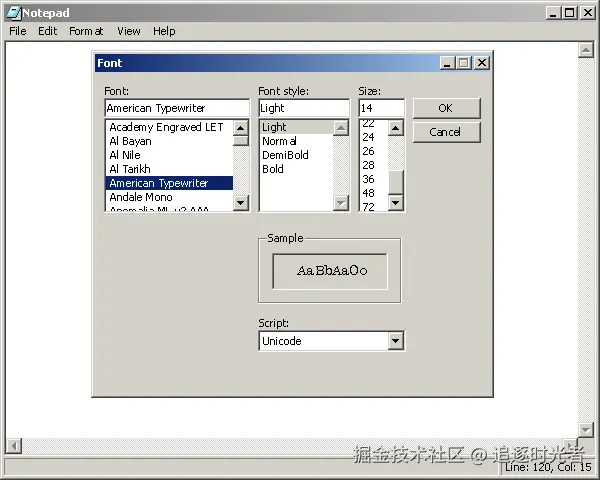Image resolution: width=600 pixels, height=480 pixels.
Task: Select size 48 in size list
Action: pyautogui.click(x=373, y=193)
